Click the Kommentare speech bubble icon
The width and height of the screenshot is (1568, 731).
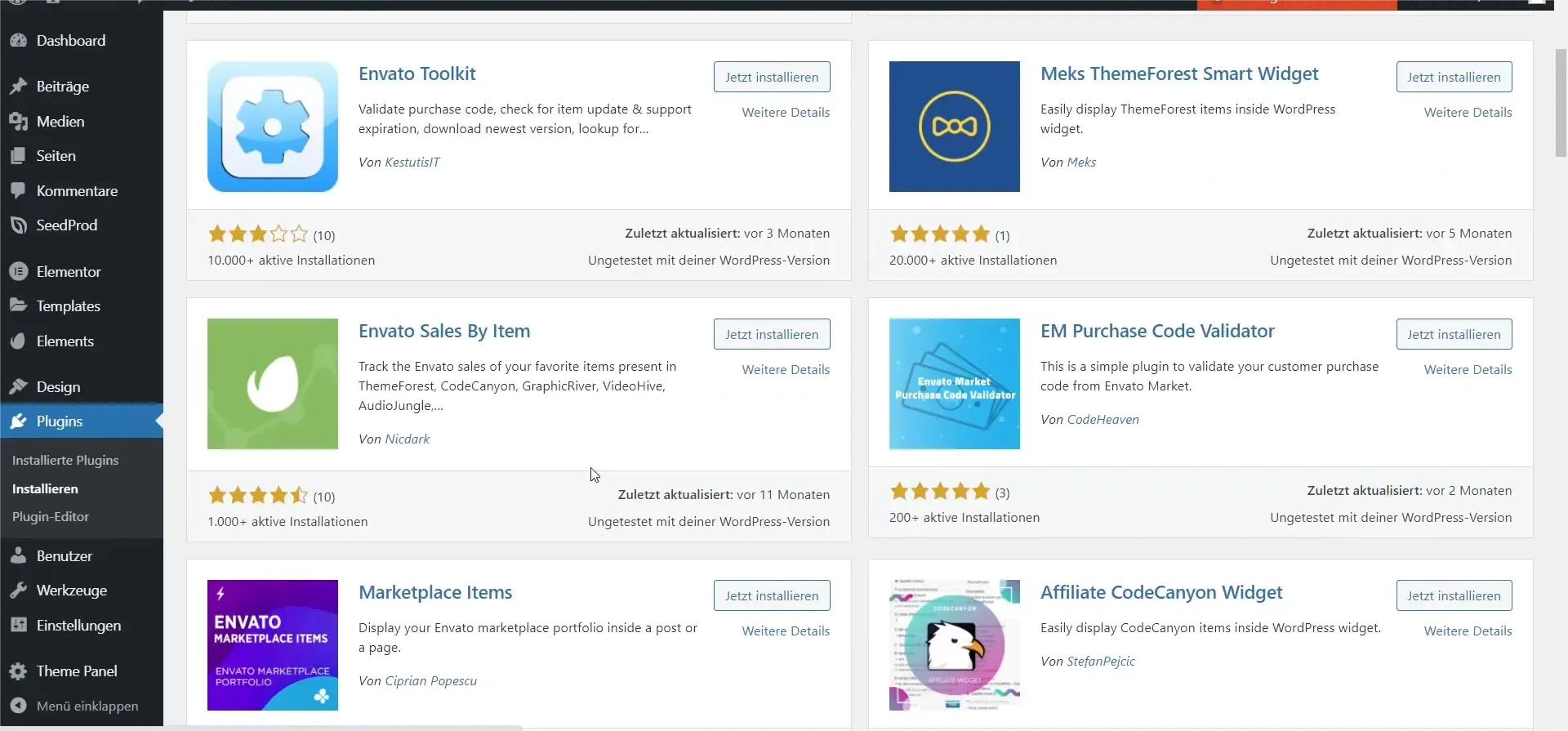18,191
